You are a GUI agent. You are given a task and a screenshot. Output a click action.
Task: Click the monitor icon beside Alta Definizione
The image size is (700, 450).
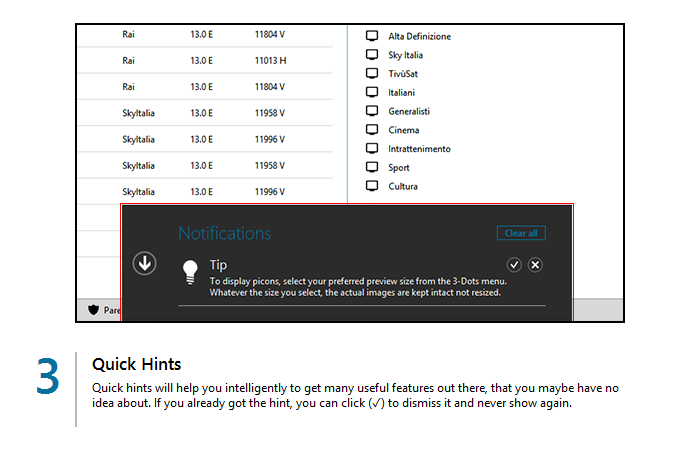(x=371, y=36)
